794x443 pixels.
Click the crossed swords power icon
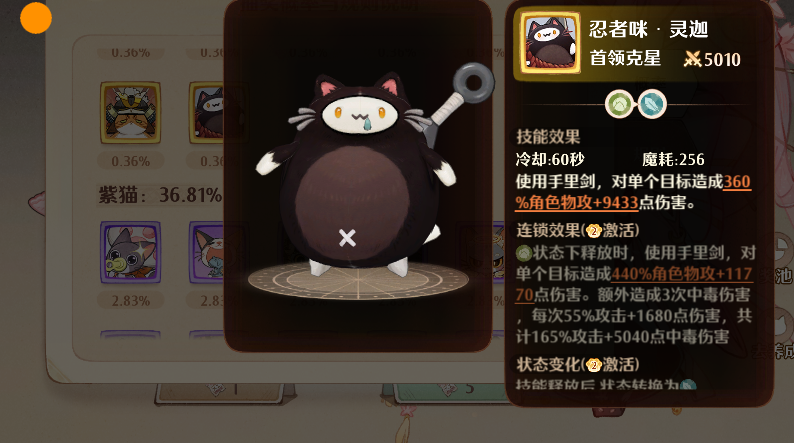692,59
